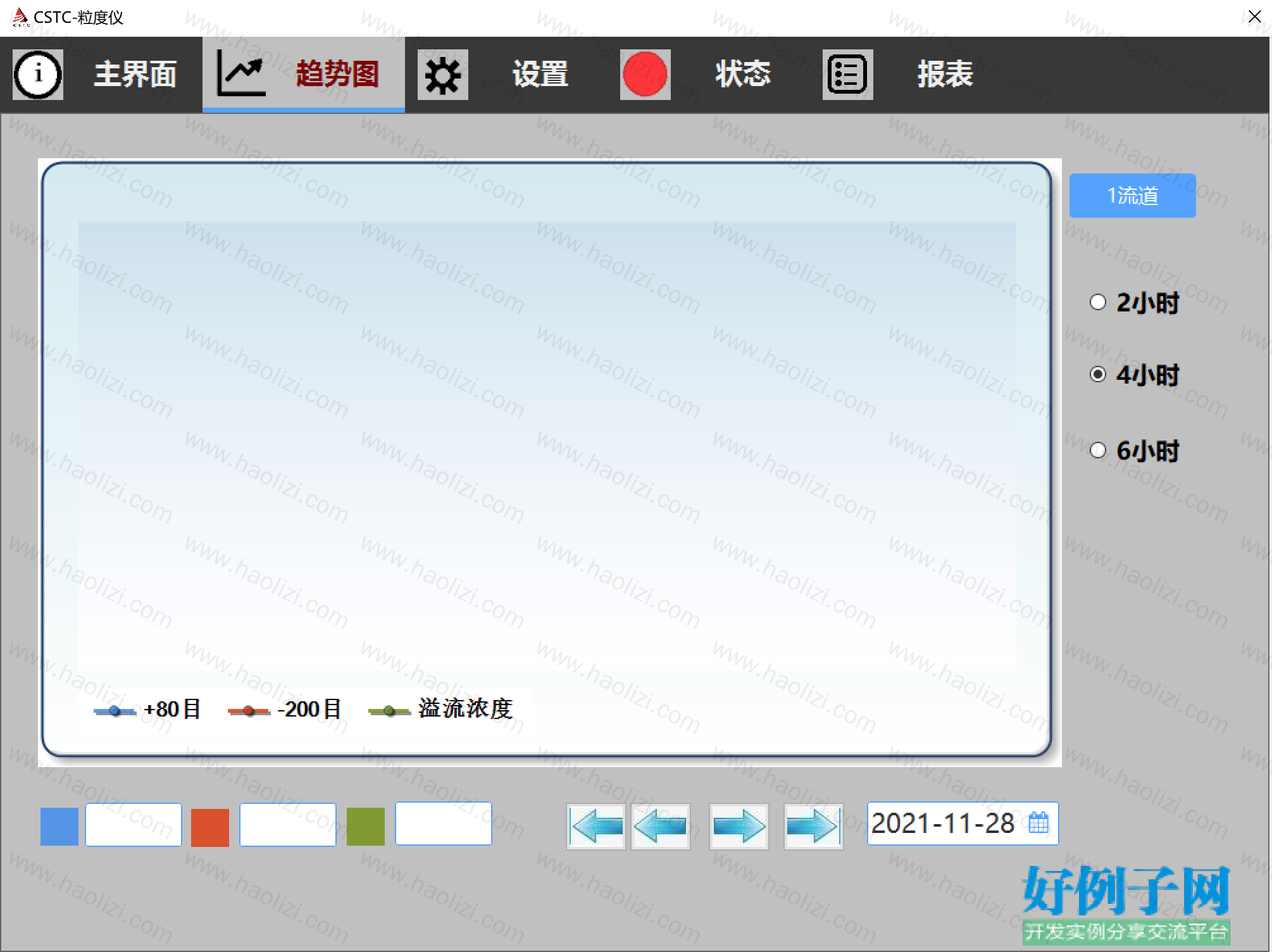The width and height of the screenshot is (1272, 952).
Task: Click the settings gear icon
Action: tap(443, 75)
